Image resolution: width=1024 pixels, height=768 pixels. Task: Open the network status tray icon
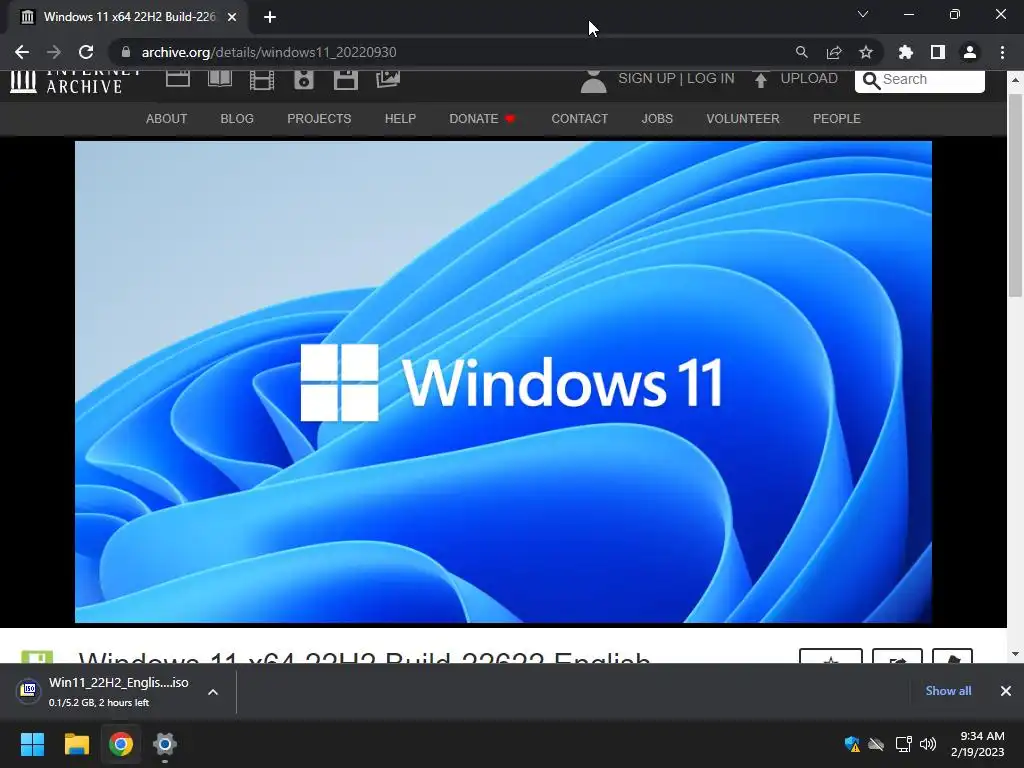coord(903,744)
